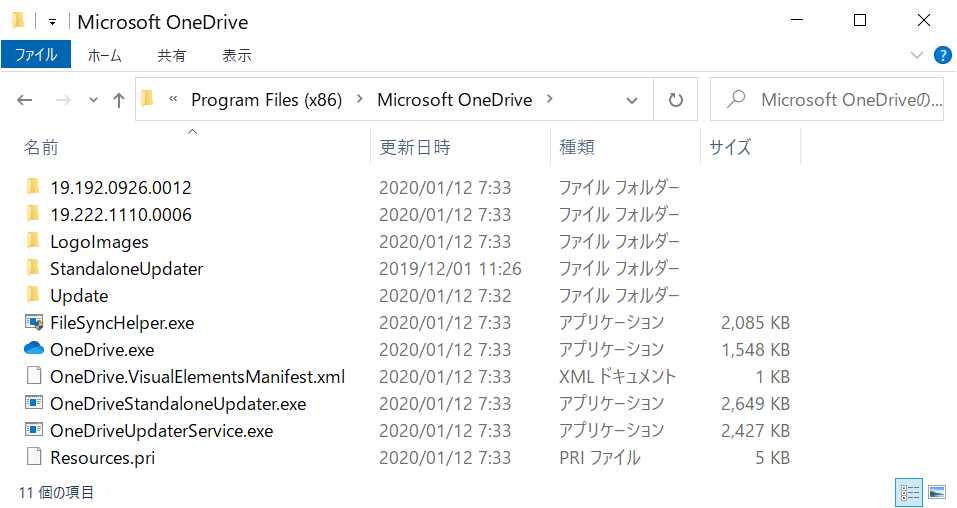Navigate to Program Files (x86) breadcrumb
Viewport: 957px width, 508px height.
click(x=267, y=100)
